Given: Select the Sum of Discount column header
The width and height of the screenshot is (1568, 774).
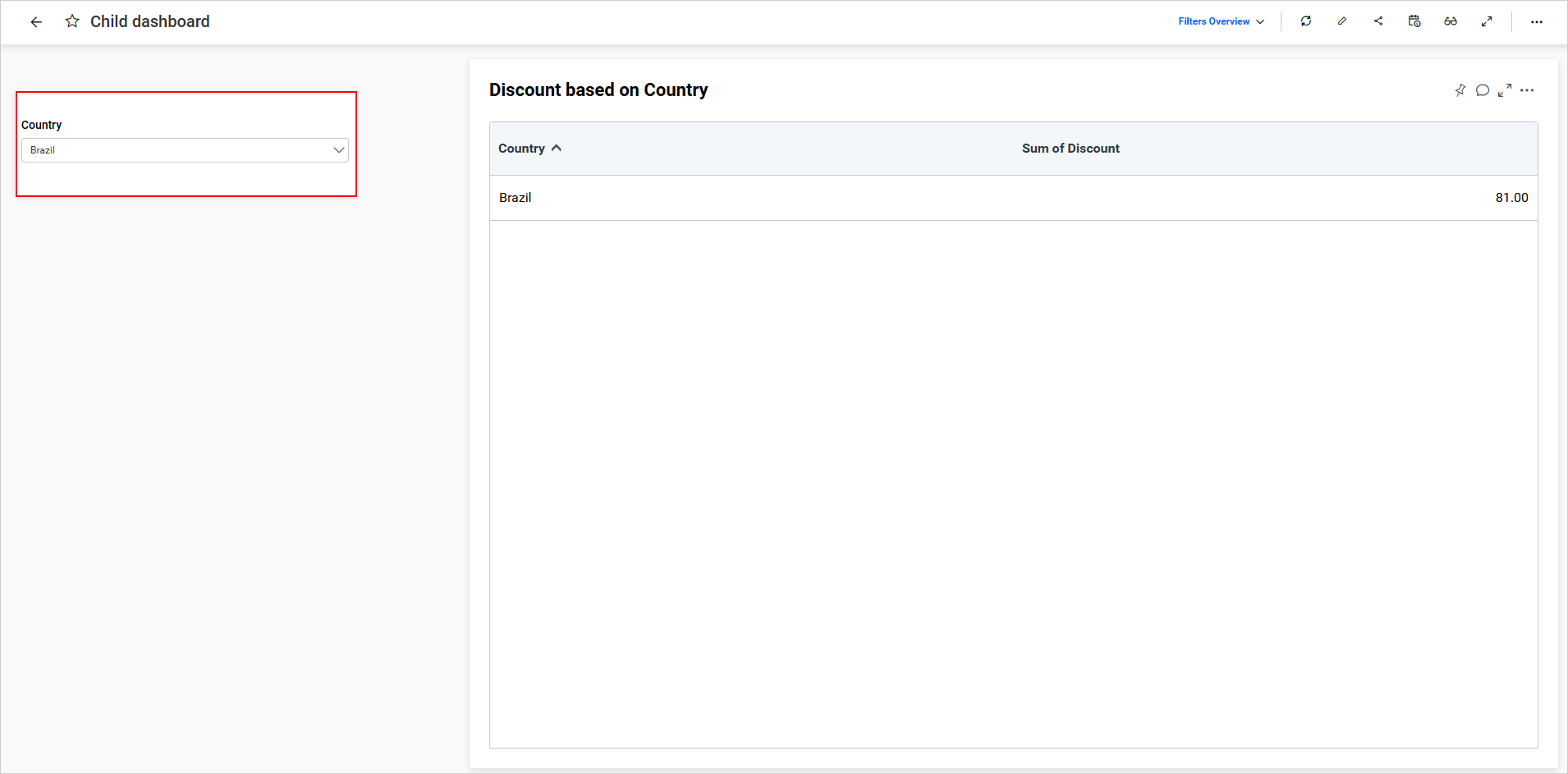Looking at the screenshot, I should pos(1071,149).
